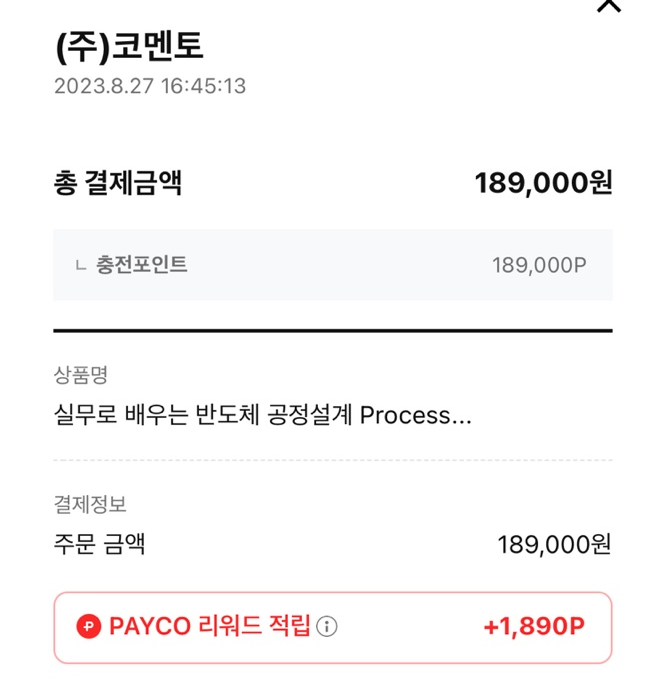655x690 pixels.
Task: Expand the truncated 실무로 배우는 반도체 product name
Action: [x=262, y=415]
